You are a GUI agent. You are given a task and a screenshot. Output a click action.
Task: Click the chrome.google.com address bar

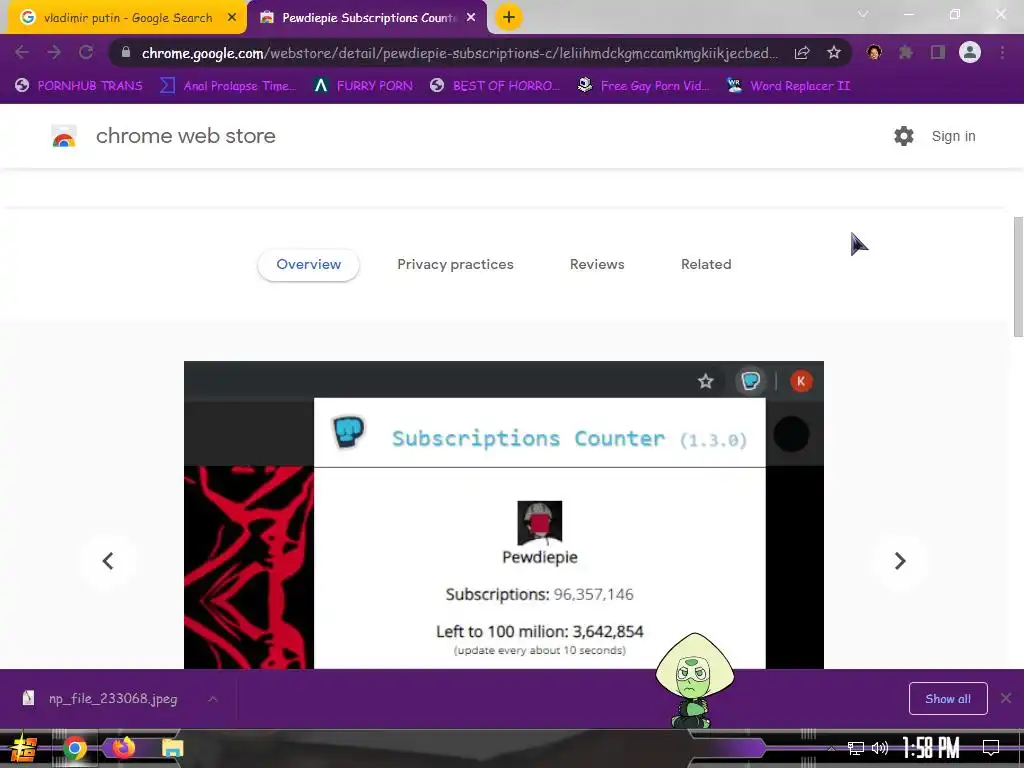point(458,53)
